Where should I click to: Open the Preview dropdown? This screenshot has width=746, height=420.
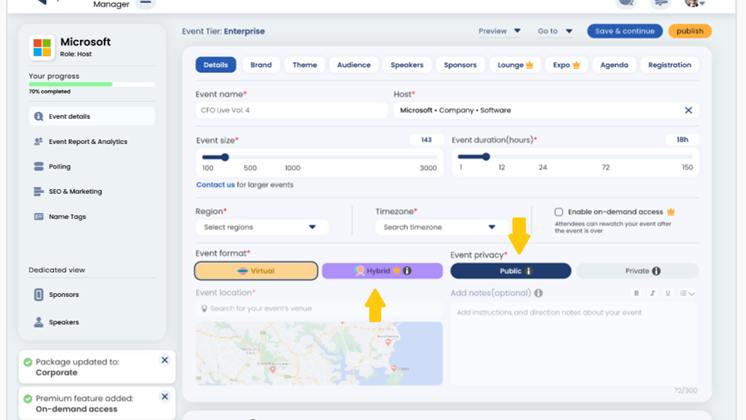click(499, 31)
